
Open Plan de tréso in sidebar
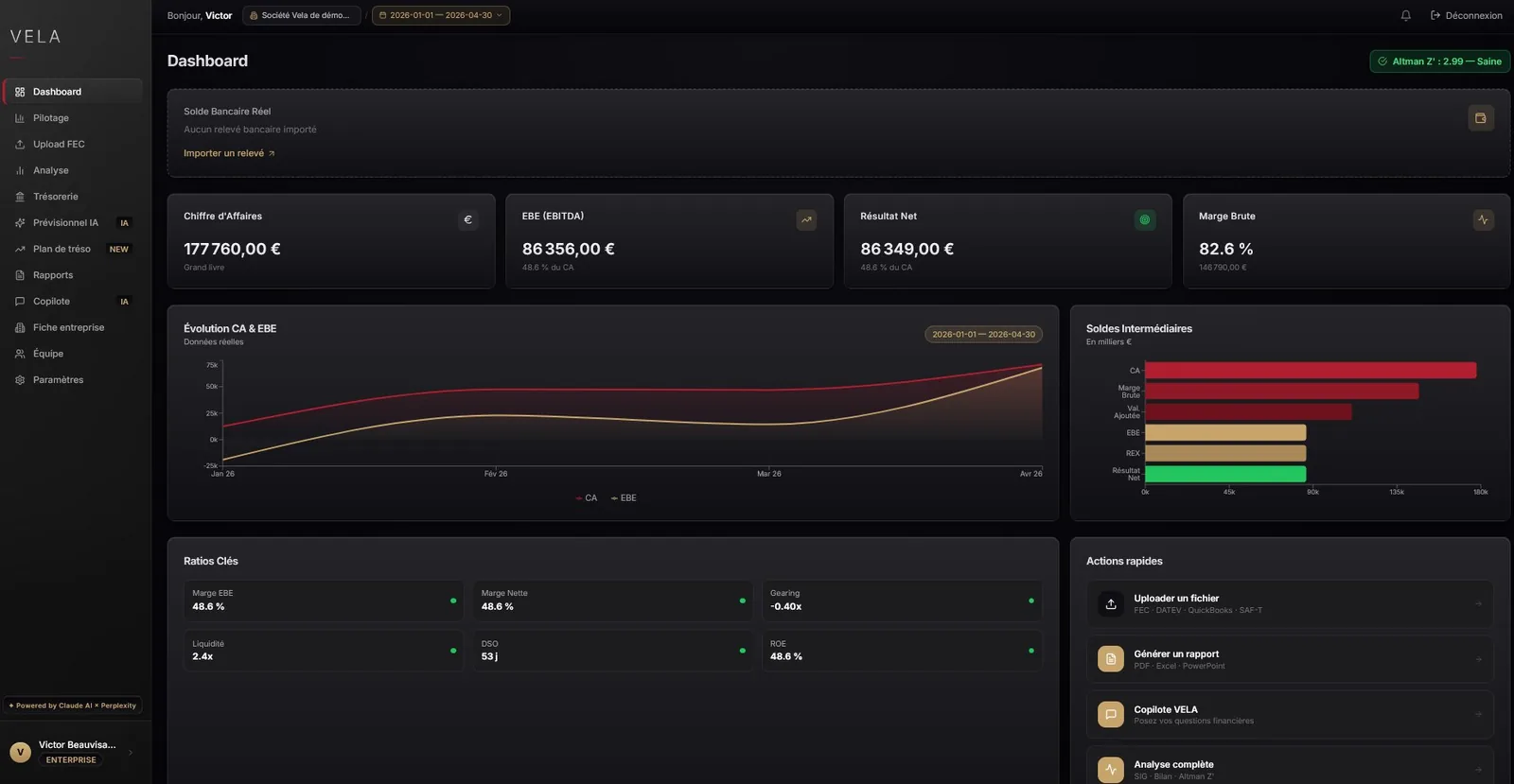(x=73, y=249)
